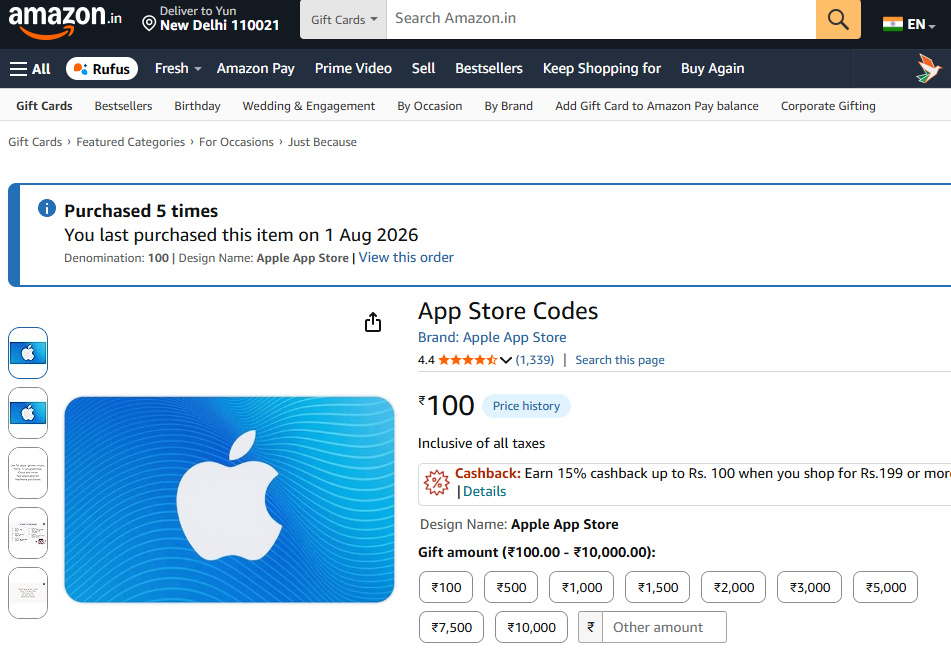Image resolution: width=951 pixels, height=661 pixels.
Task: Open the delivery location pin for New Delhi
Action: pos(149,24)
